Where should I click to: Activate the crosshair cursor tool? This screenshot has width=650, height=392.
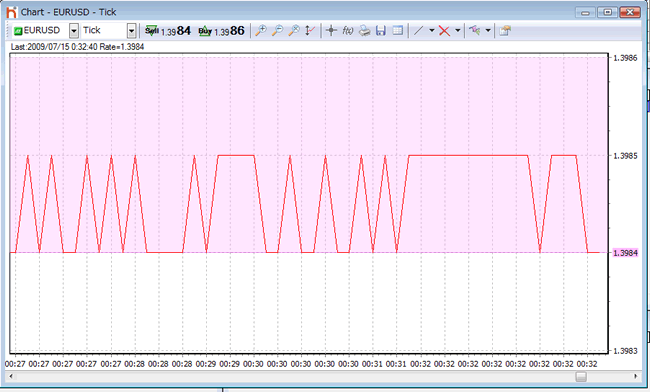point(331,30)
